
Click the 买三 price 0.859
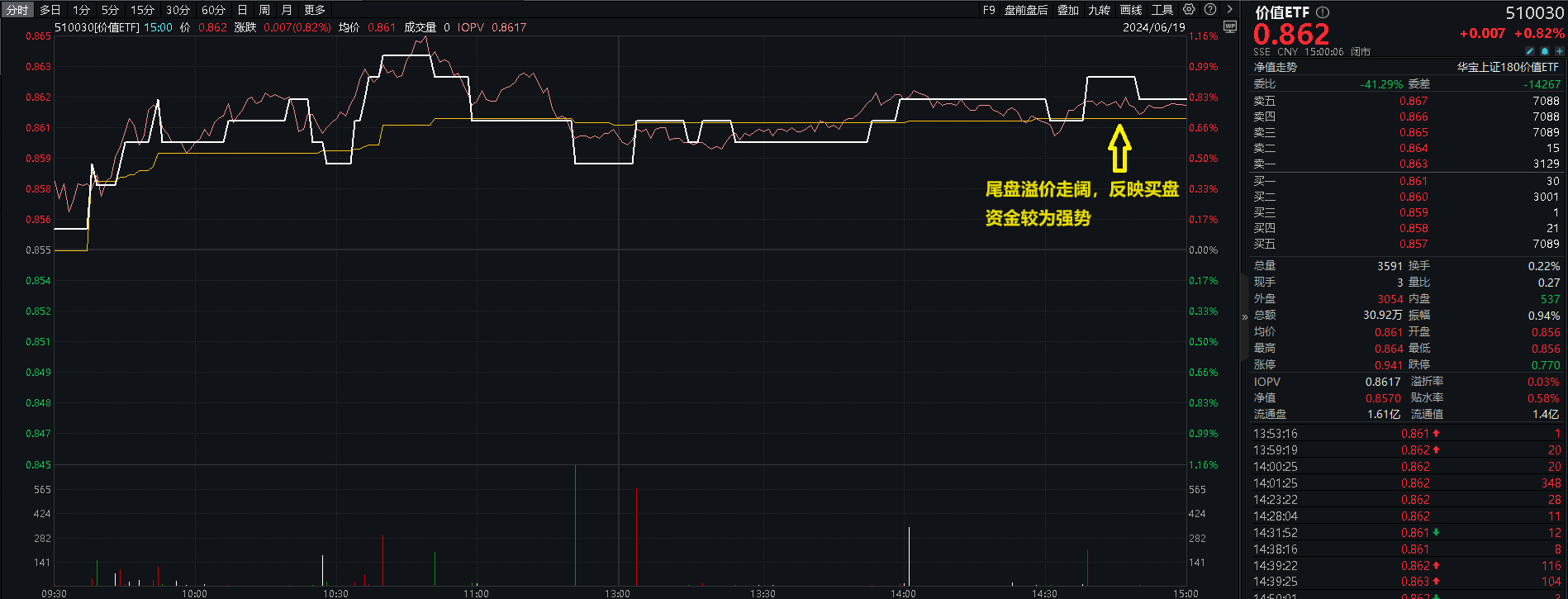(x=1414, y=212)
